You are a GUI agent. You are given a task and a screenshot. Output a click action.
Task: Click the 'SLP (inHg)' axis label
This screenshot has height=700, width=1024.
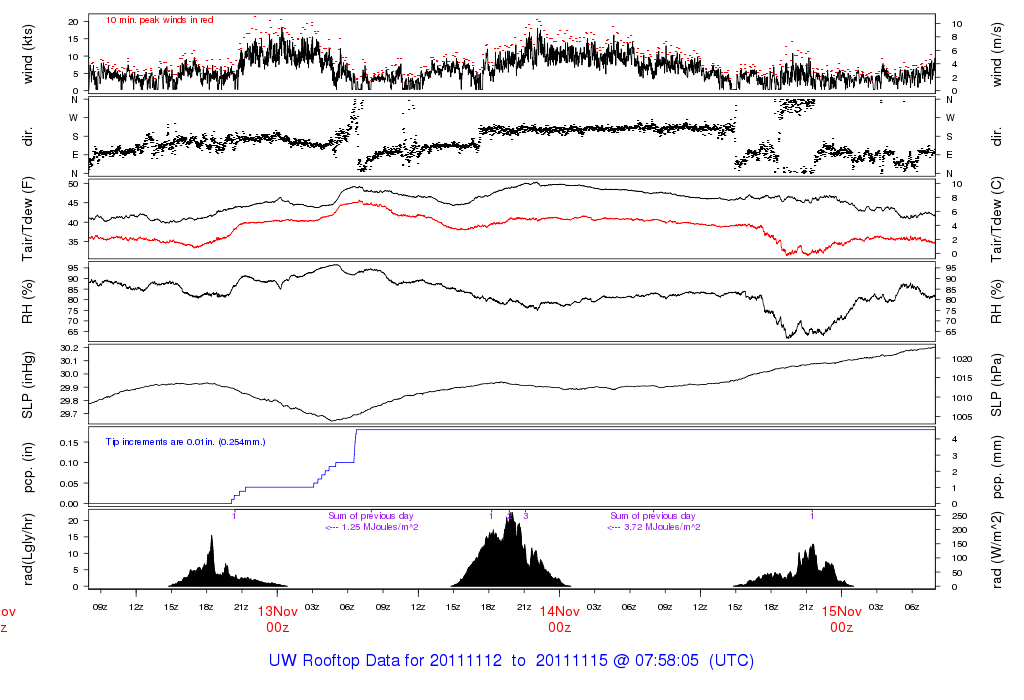(x=27, y=385)
